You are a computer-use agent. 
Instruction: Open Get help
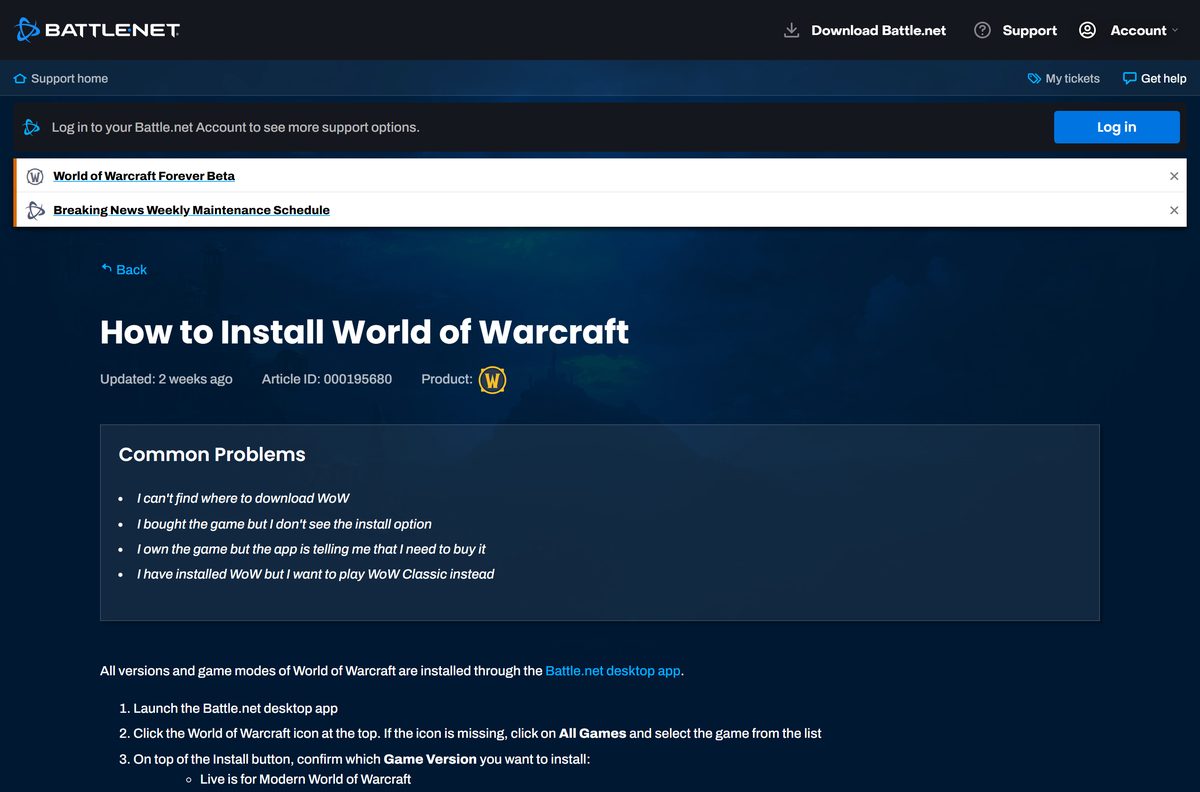tap(1163, 78)
